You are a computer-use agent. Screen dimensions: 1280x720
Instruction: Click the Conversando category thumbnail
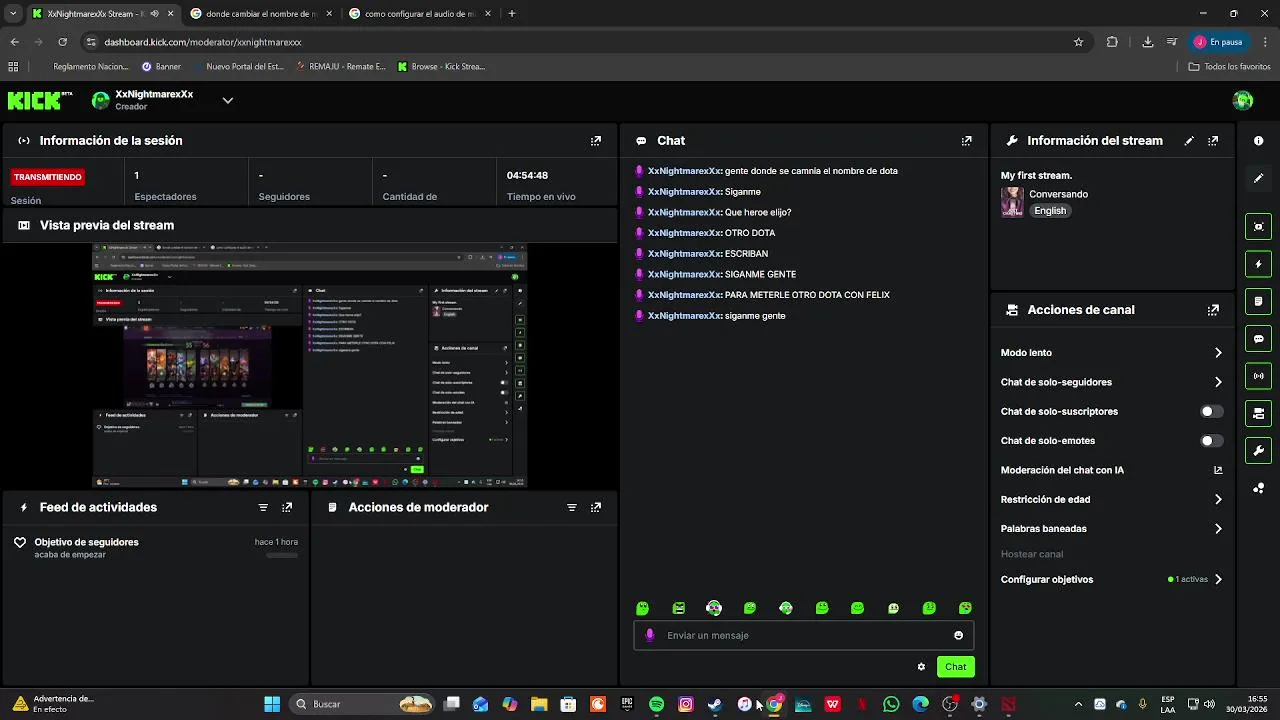pyautogui.click(x=1012, y=202)
